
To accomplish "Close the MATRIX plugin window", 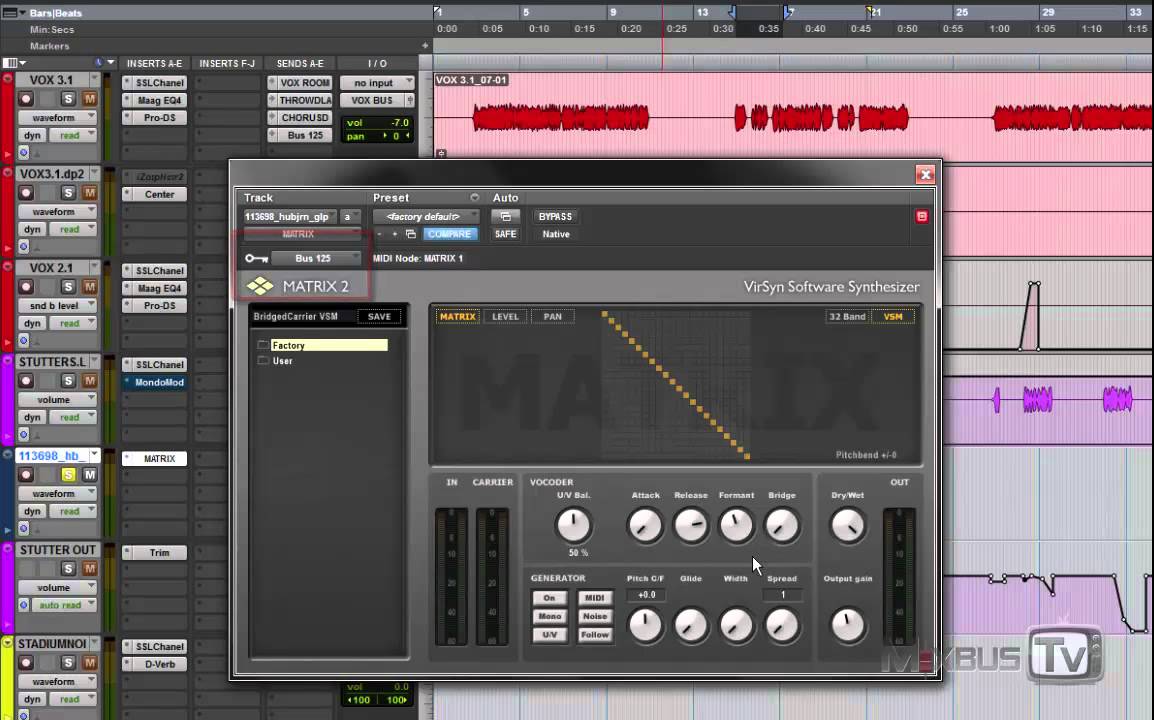I will pos(925,174).
